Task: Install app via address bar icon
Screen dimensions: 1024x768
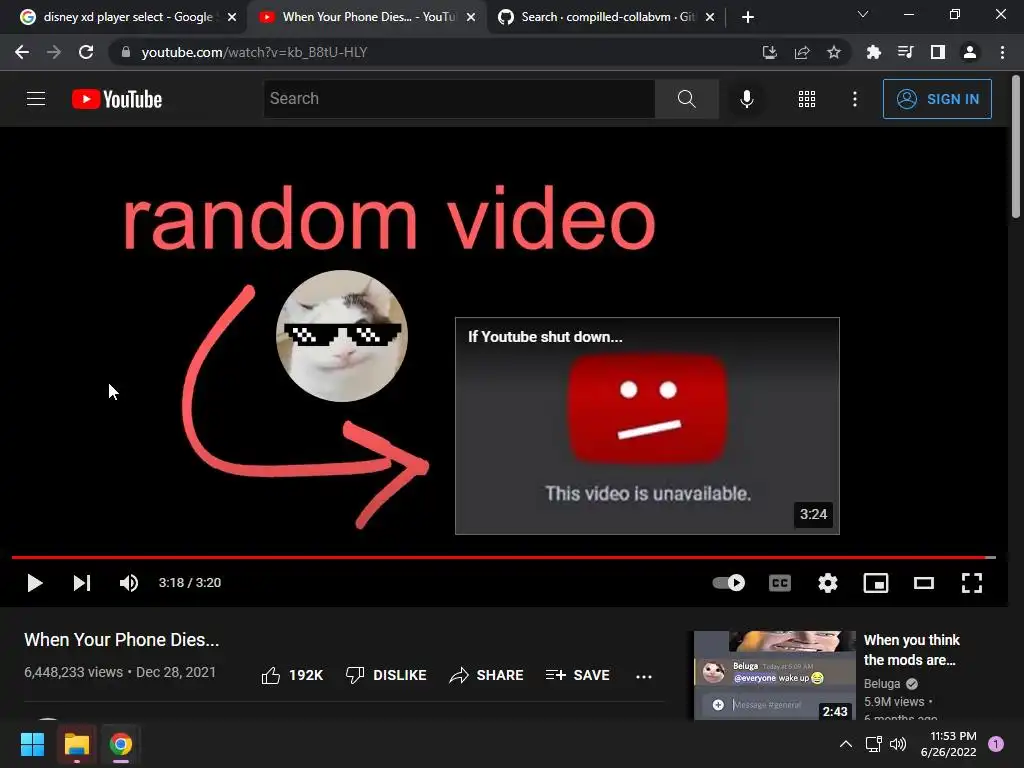Action: point(769,52)
